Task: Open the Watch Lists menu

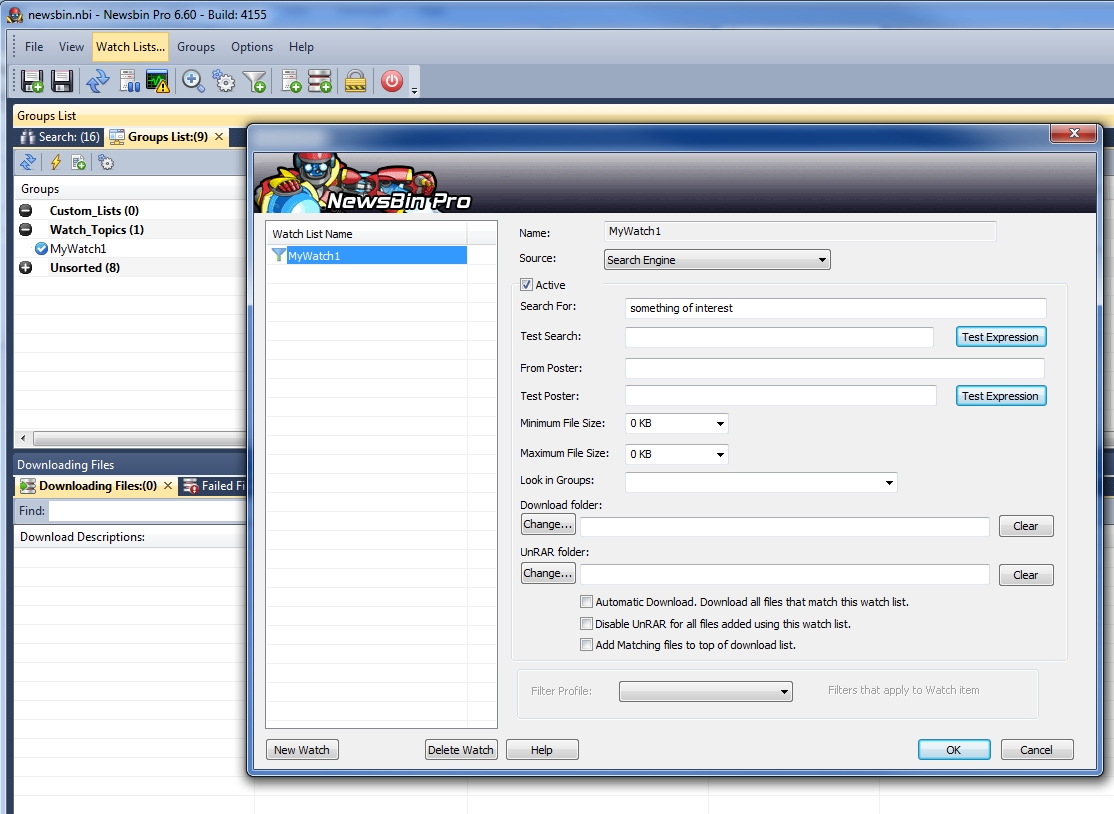Action: (x=131, y=47)
